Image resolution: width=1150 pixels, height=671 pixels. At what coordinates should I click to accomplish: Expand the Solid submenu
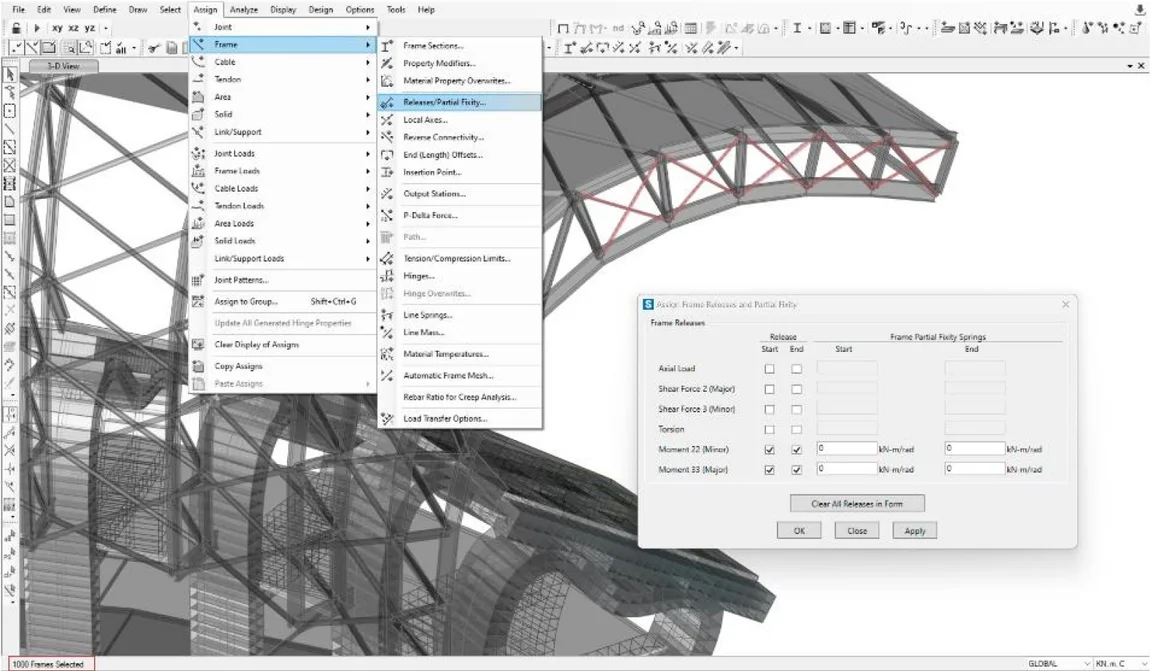(x=283, y=114)
